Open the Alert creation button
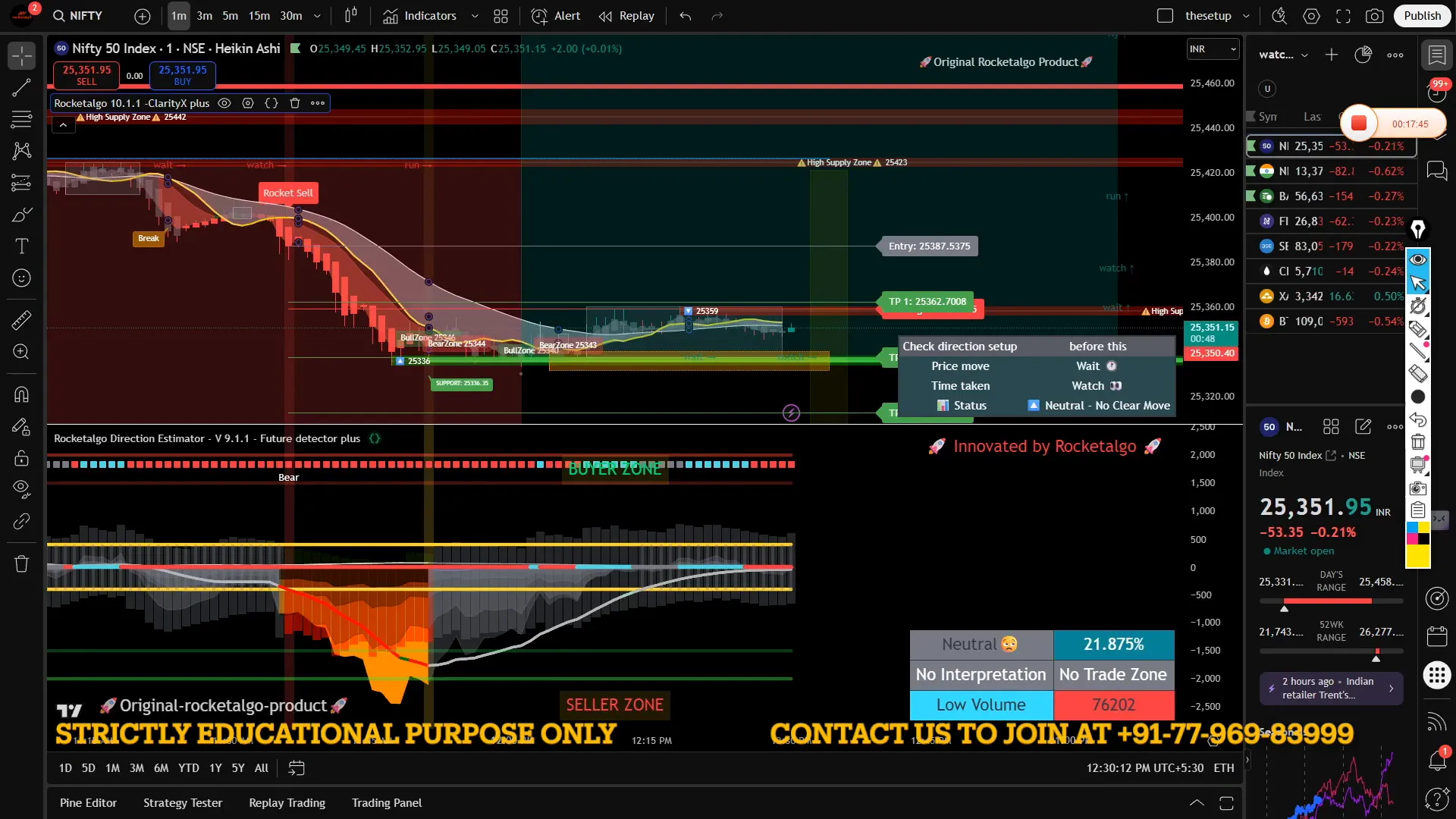The width and height of the screenshot is (1456, 819). 556,16
